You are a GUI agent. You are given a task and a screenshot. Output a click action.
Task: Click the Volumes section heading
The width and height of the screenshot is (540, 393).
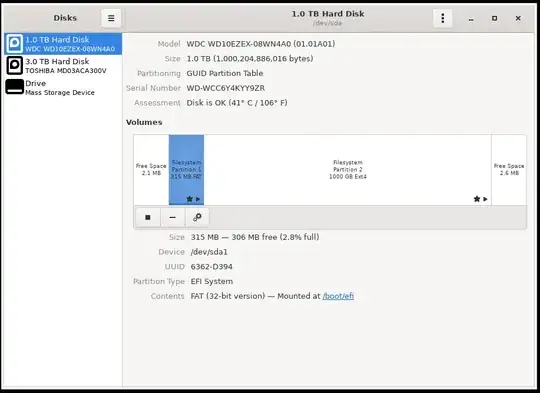point(144,122)
